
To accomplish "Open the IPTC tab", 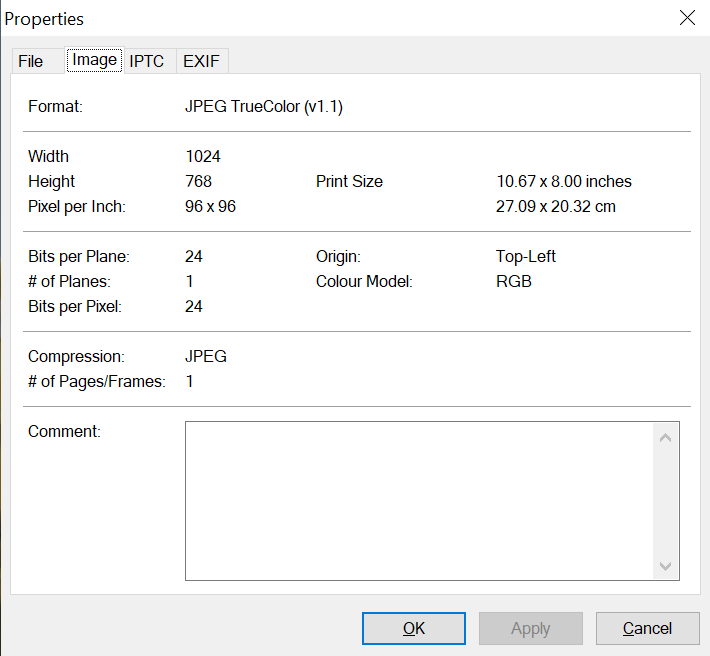I will (147, 61).
